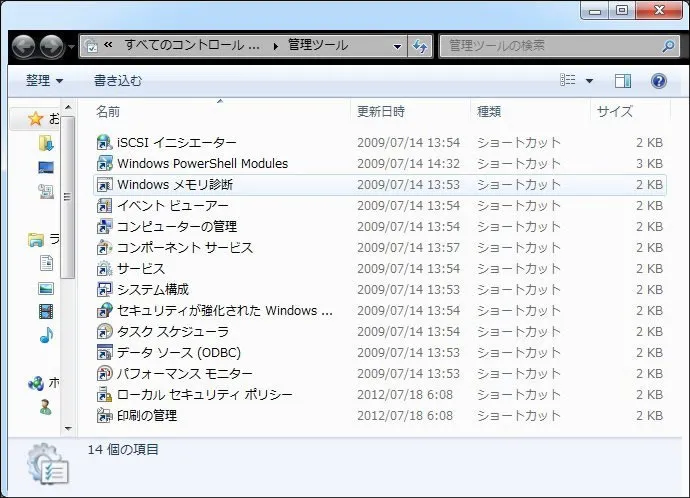Select the Favorites star in navigation pane

(35, 118)
